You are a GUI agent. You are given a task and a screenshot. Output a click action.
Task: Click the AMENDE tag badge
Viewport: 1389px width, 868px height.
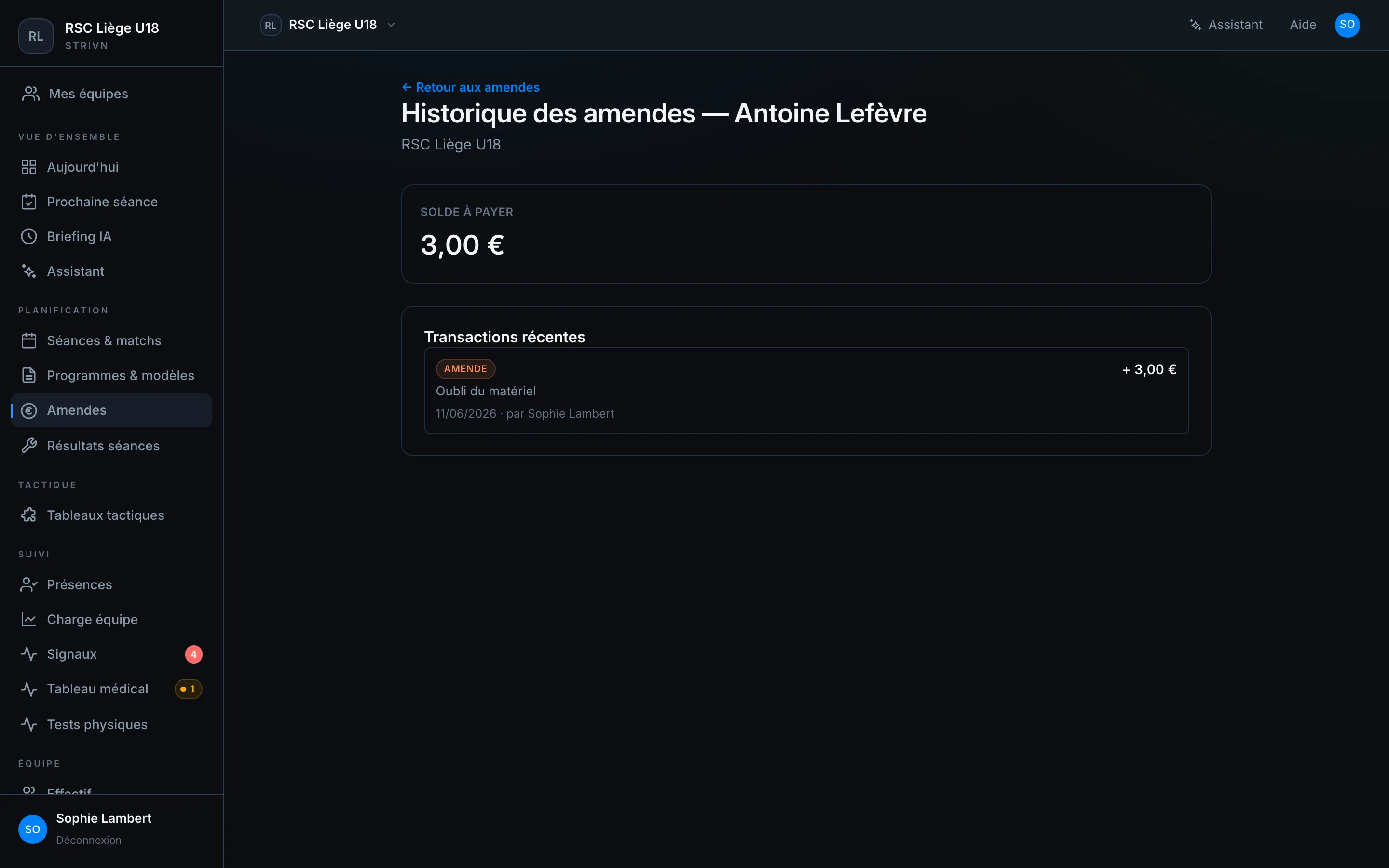coord(465,368)
